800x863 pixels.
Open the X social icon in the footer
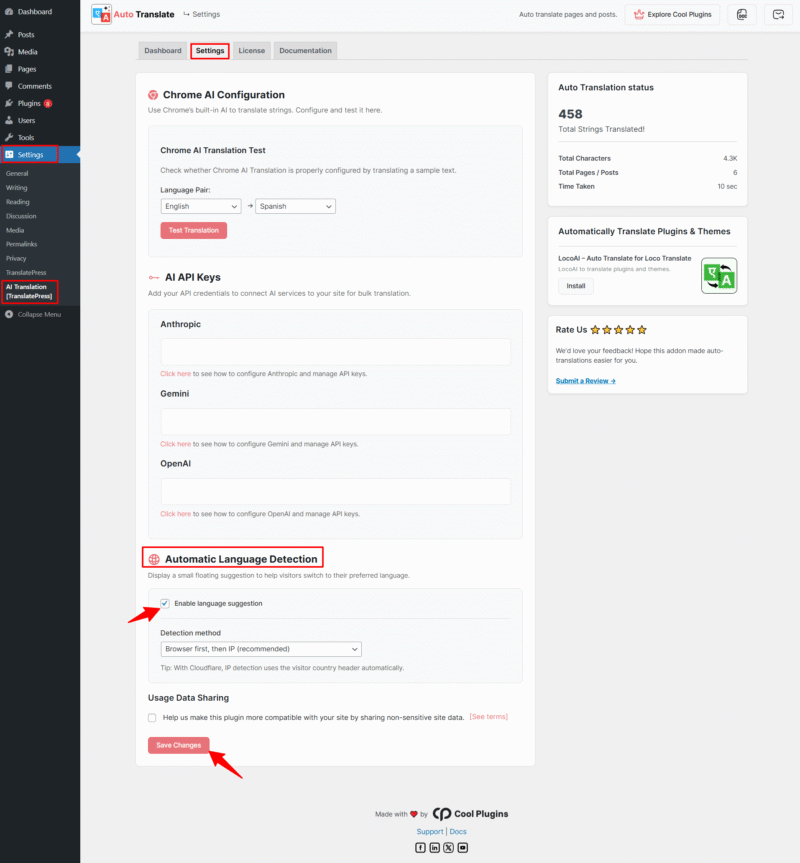(x=448, y=847)
